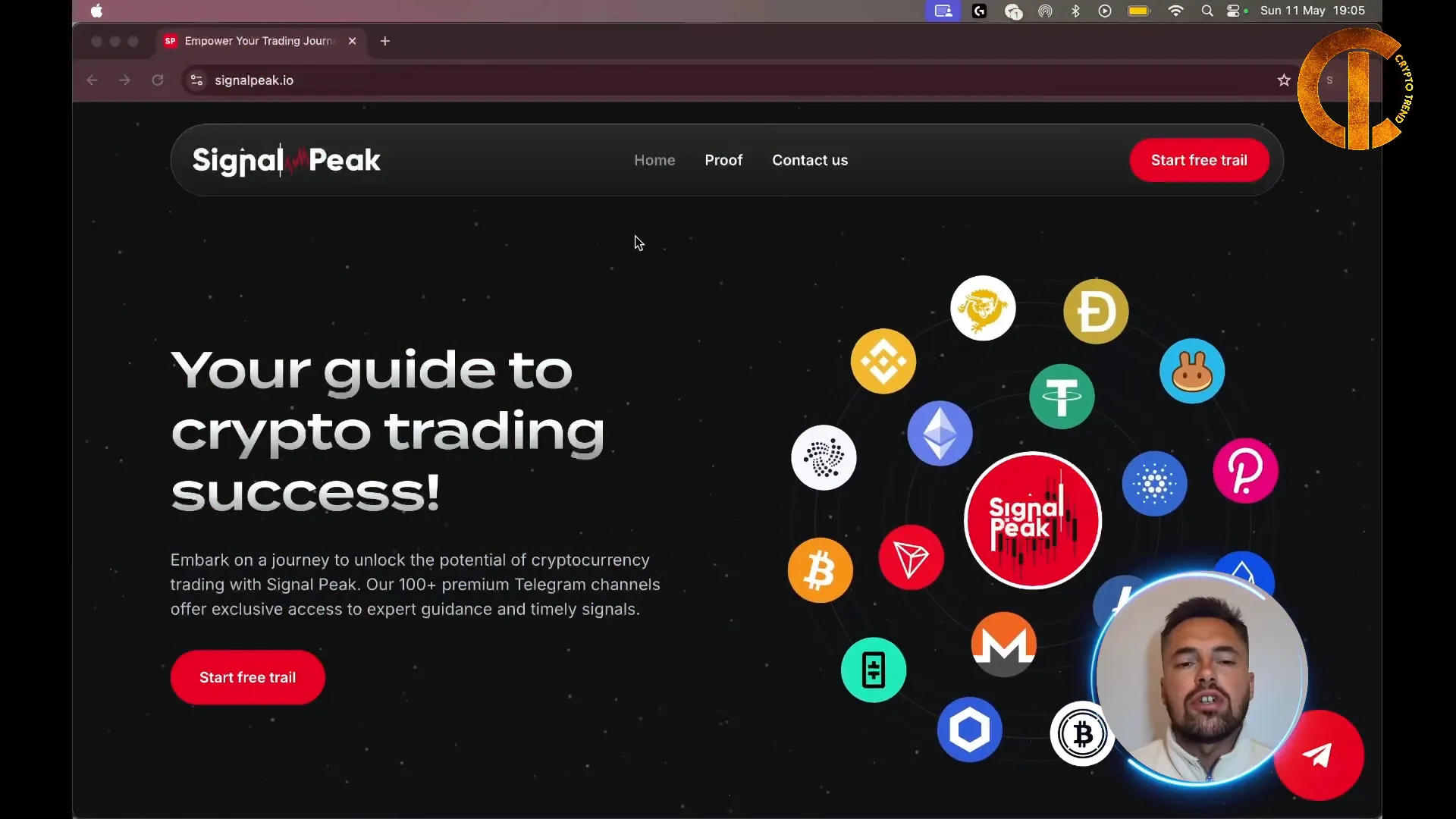Select the Empower Your Trading Journey tab
The image size is (1456, 819).
pyautogui.click(x=259, y=41)
